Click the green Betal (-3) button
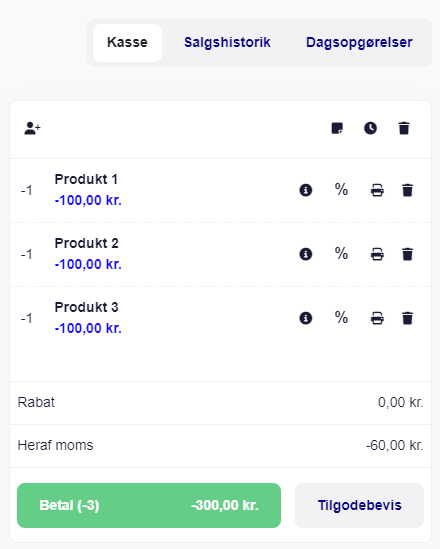 point(149,505)
